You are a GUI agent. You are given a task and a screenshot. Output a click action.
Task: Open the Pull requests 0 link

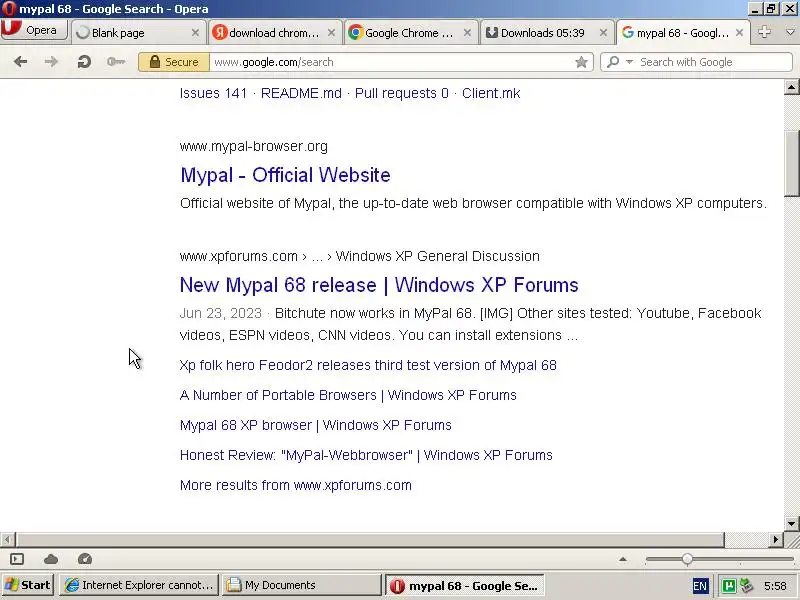[402, 93]
